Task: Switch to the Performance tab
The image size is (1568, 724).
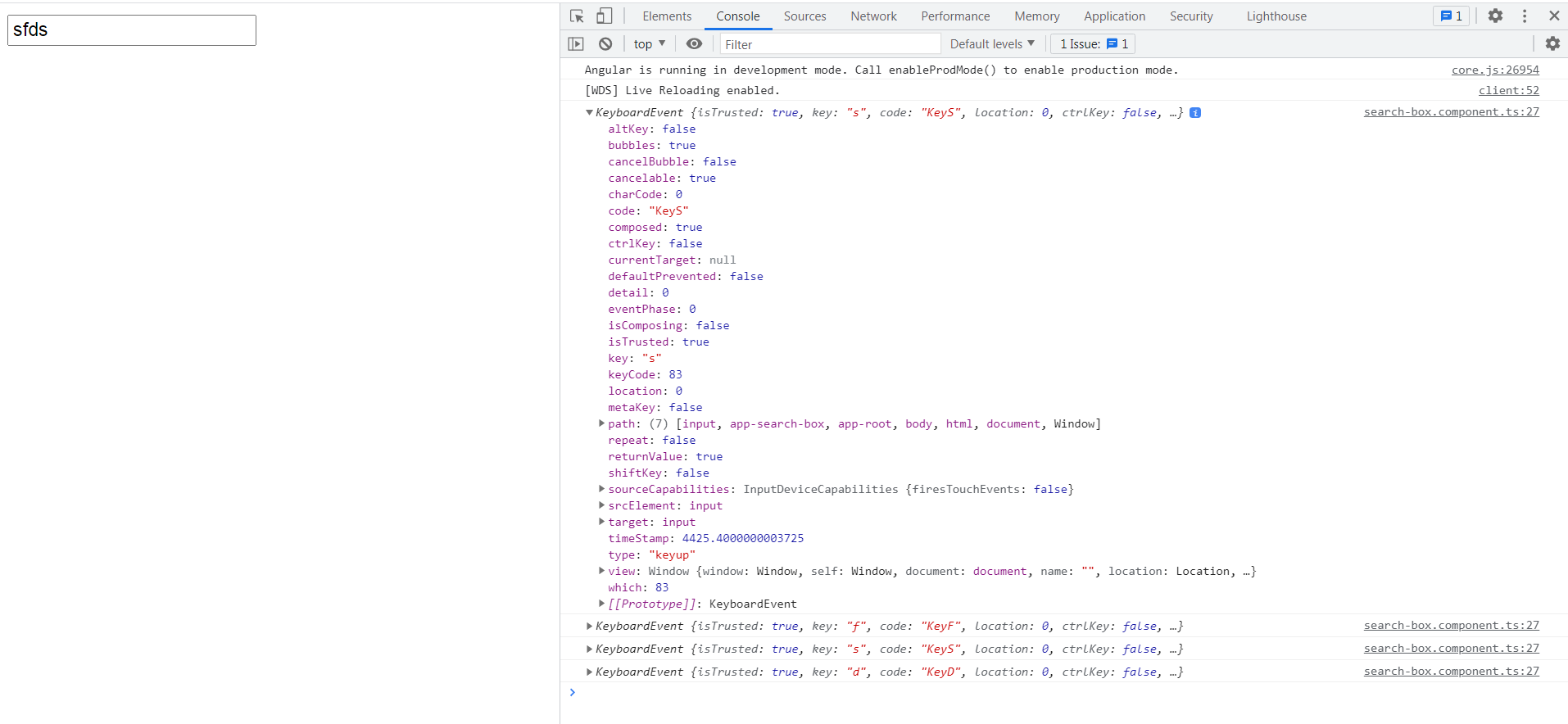Action: click(955, 16)
